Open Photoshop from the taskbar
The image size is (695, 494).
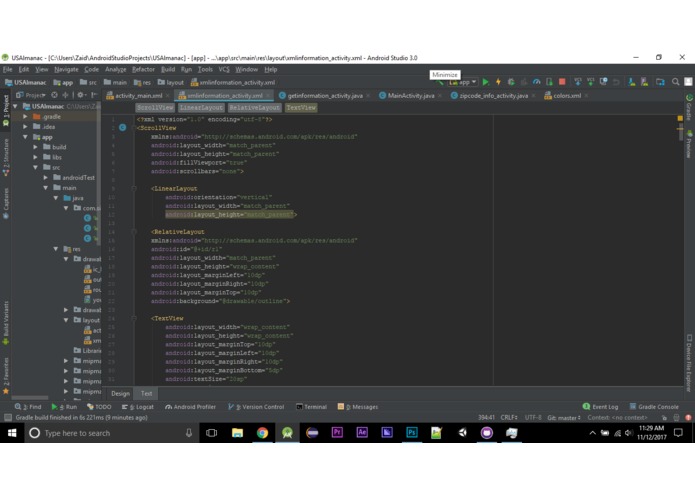tap(412, 432)
